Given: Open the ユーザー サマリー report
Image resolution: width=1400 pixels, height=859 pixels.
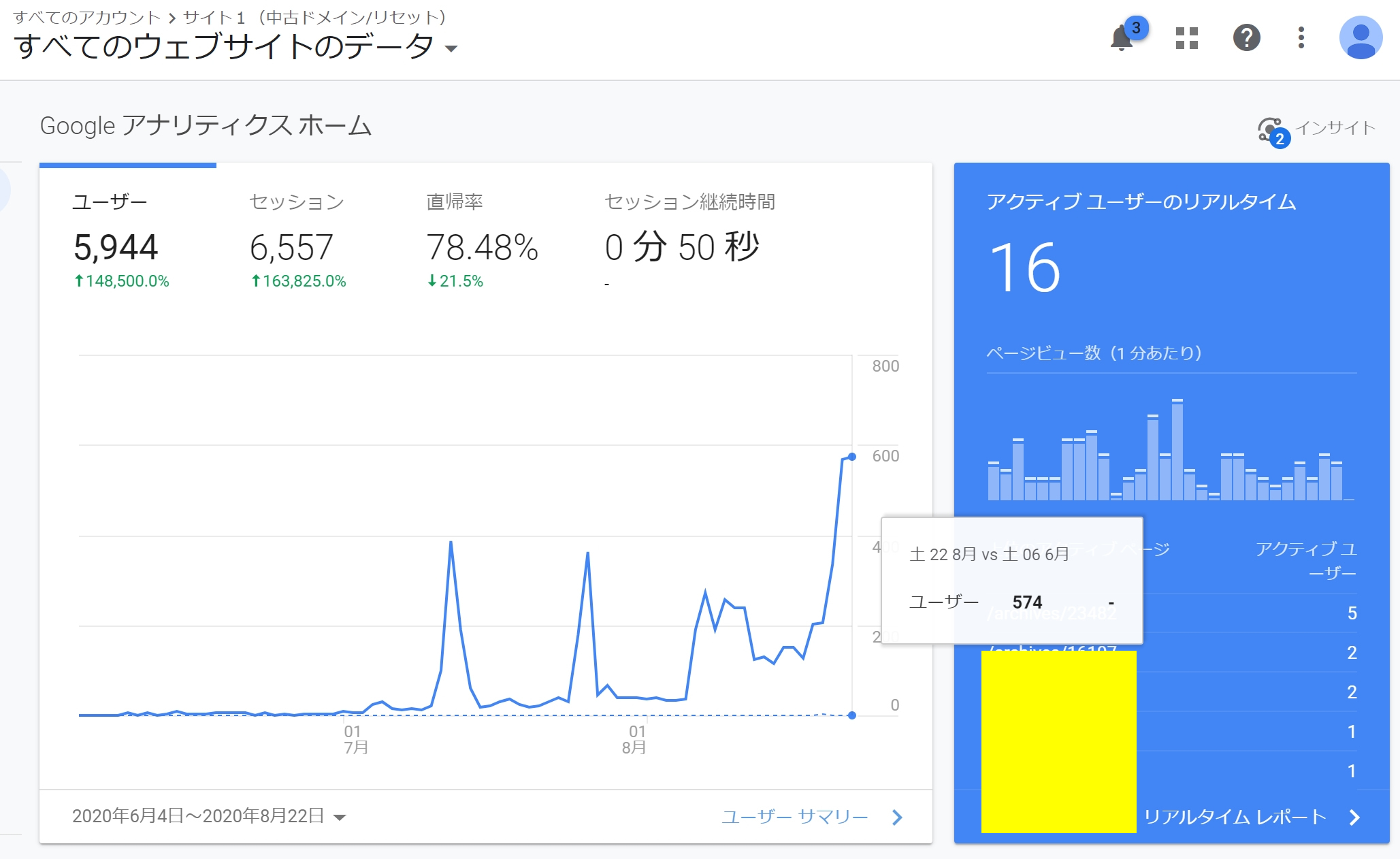Looking at the screenshot, I should click(795, 816).
